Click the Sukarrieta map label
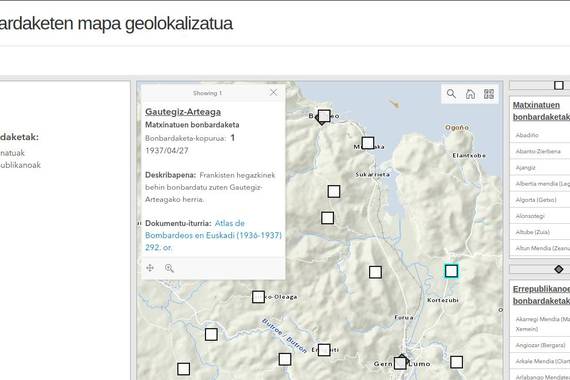This screenshot has width=570, height=380. 373,175
